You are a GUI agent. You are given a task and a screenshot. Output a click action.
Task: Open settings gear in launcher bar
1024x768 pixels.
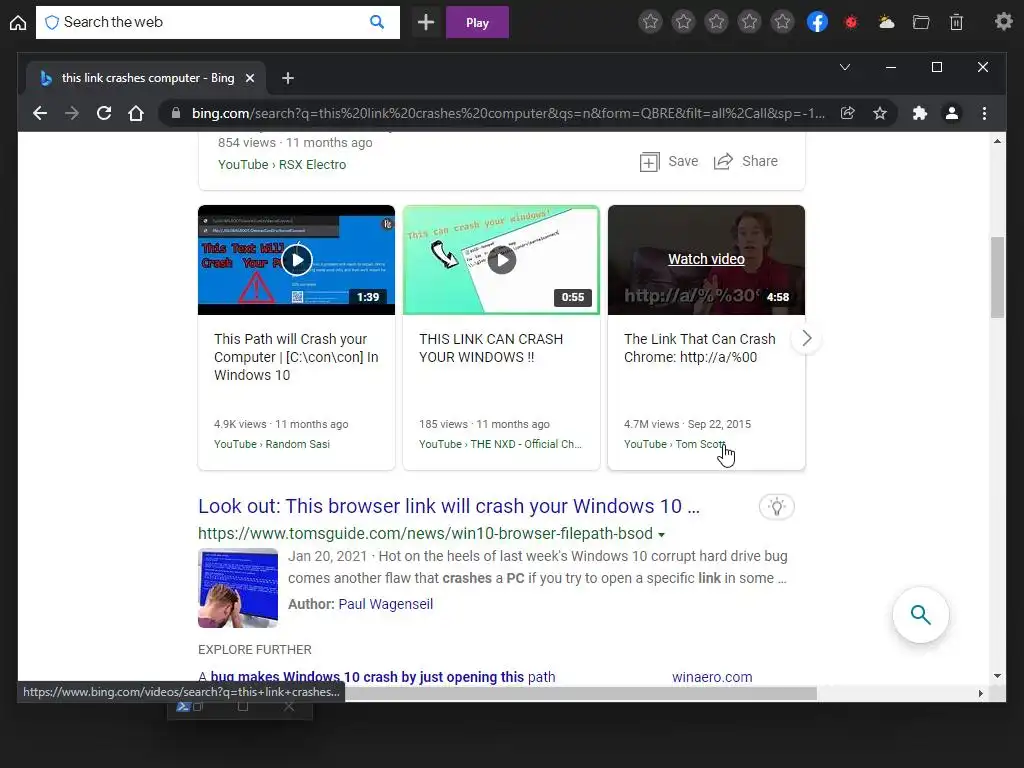[1004, 22]
